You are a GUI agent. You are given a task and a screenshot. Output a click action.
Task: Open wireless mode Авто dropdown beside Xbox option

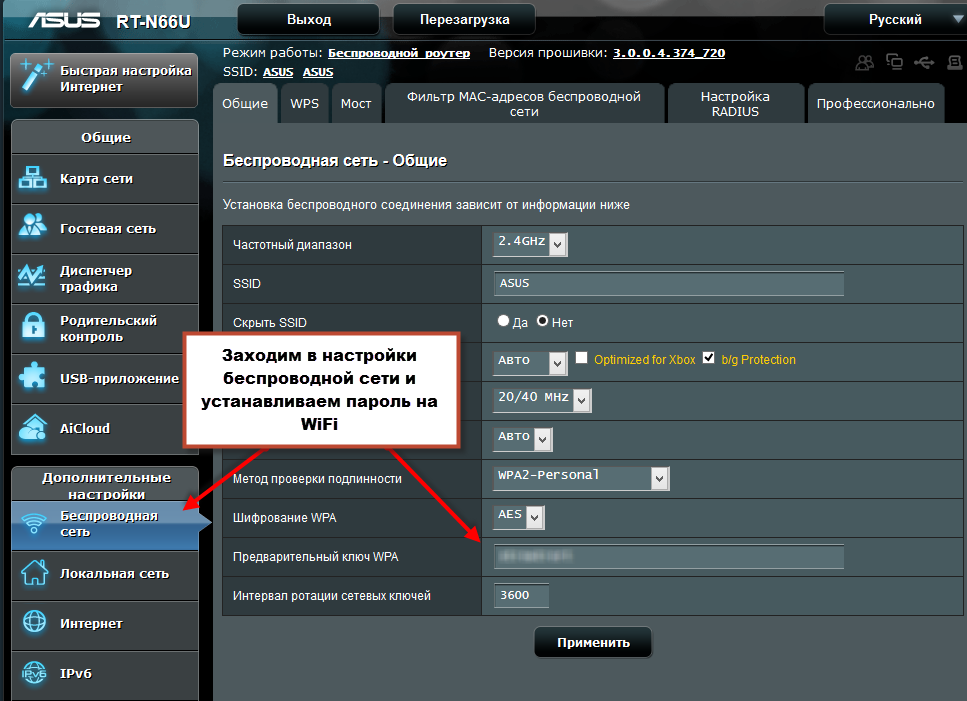point(530,363)
